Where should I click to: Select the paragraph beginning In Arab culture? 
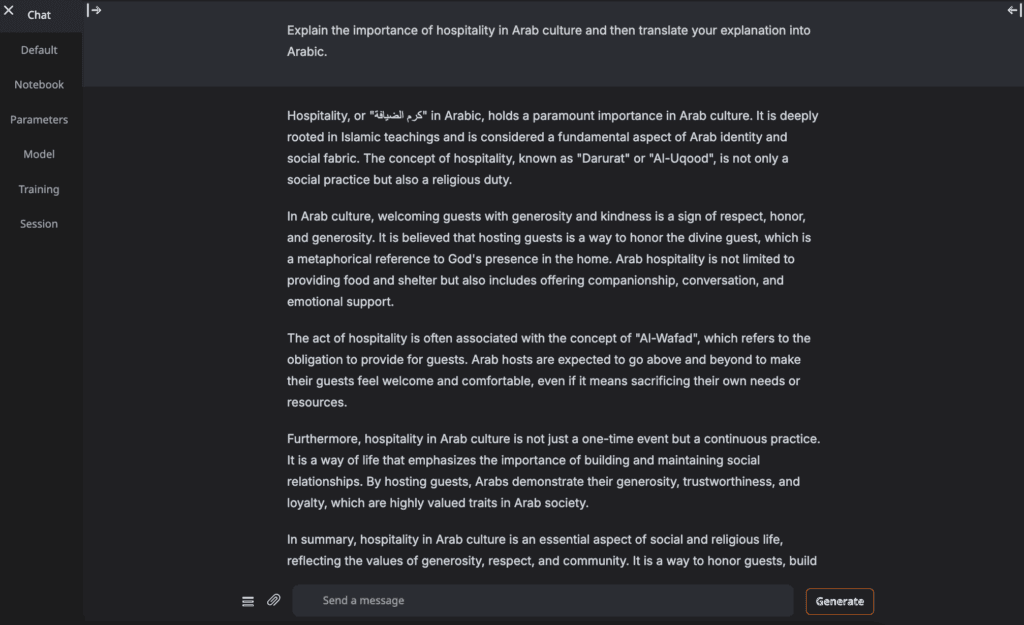(549, 259)
